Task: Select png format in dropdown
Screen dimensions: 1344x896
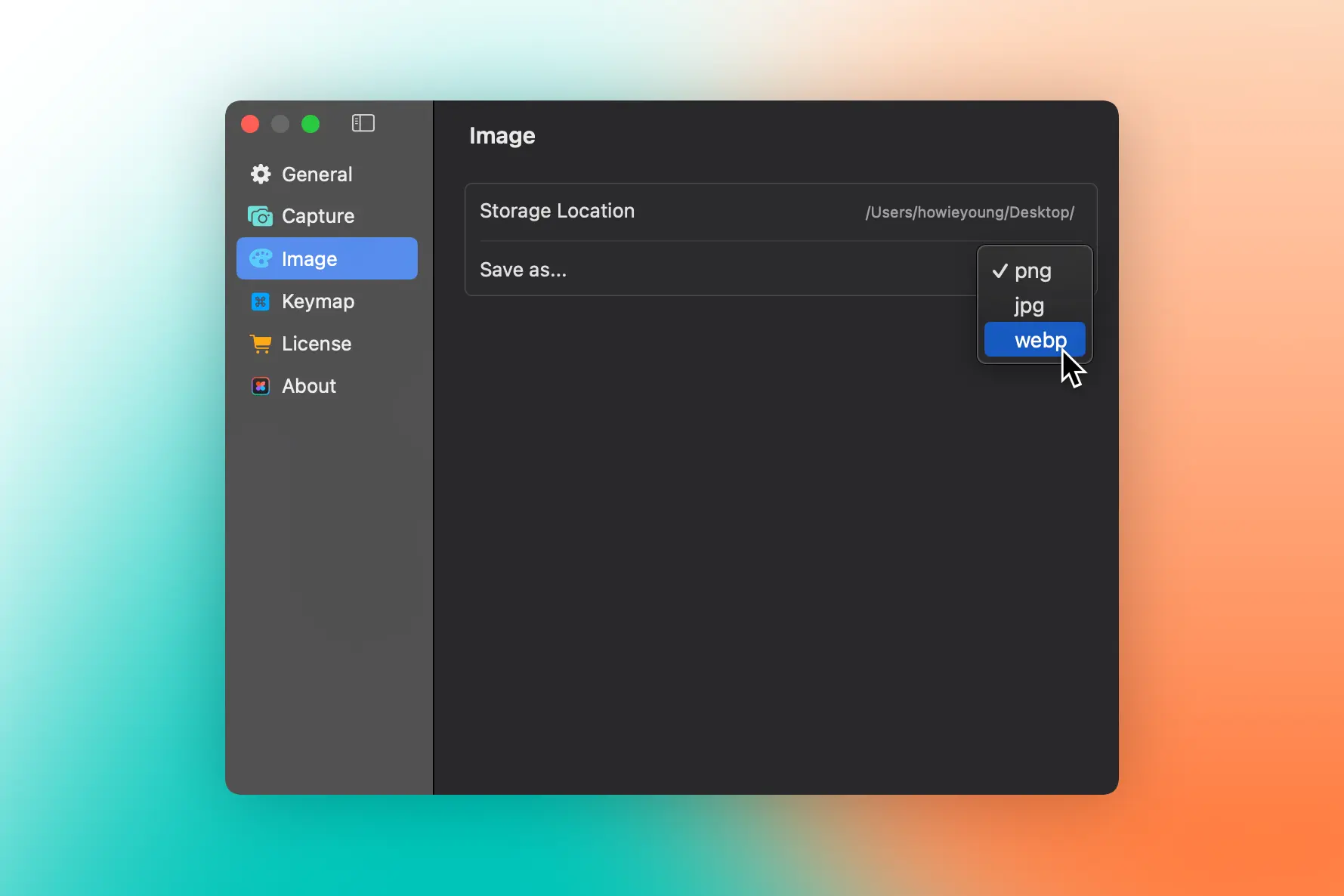Action: coord(1032,271)
